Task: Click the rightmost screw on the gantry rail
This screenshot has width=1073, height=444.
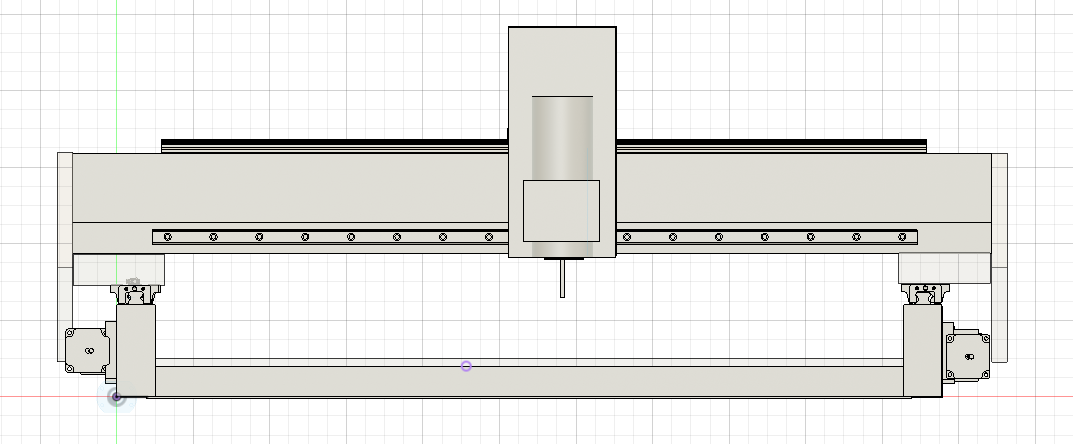Action: (x=902, y=237)
